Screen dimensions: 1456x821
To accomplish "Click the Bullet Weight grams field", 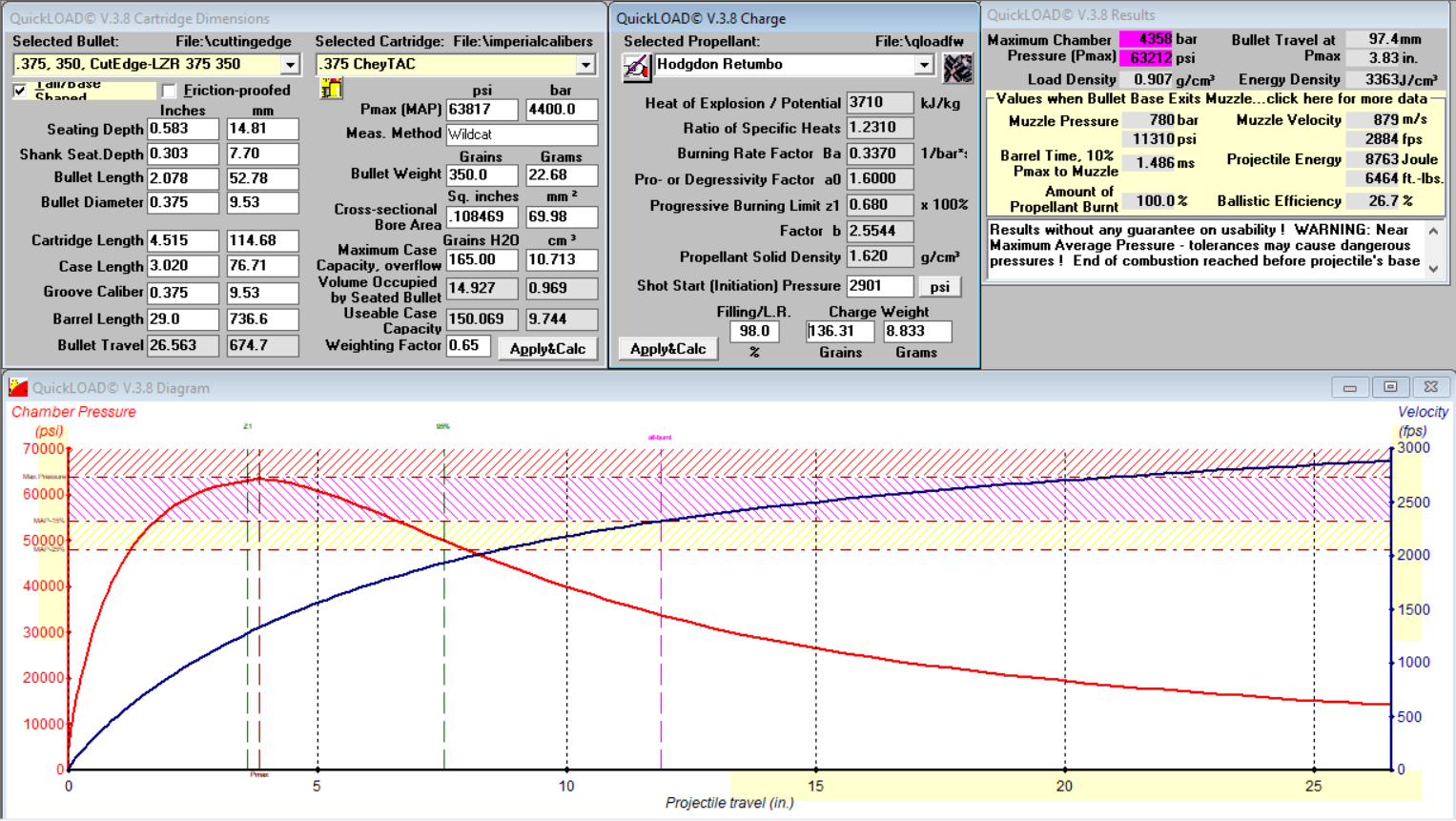I will [562, 175].
